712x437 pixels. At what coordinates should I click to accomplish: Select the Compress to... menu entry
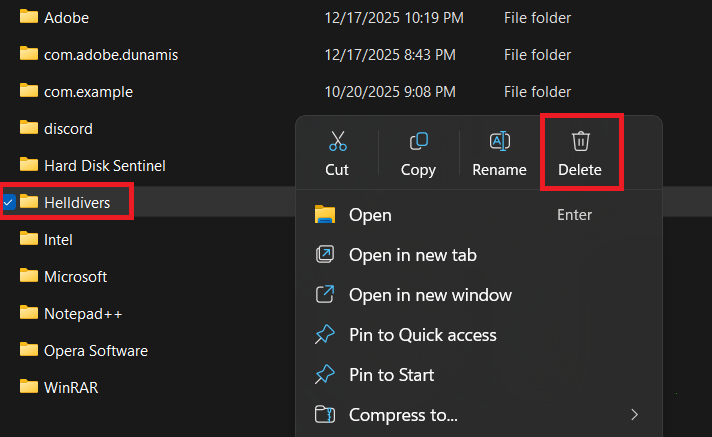403,414
